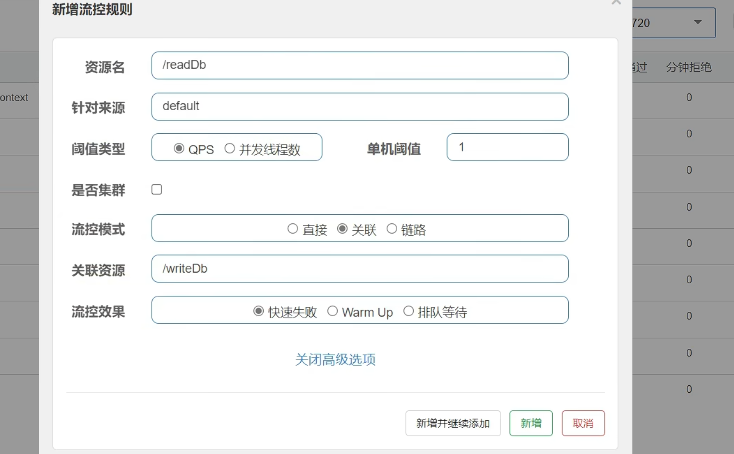Image resolution: width=734 pixels, height=454 pixels.
Task: Close the 新增流控规则 dialog
Action: [616, 2]
